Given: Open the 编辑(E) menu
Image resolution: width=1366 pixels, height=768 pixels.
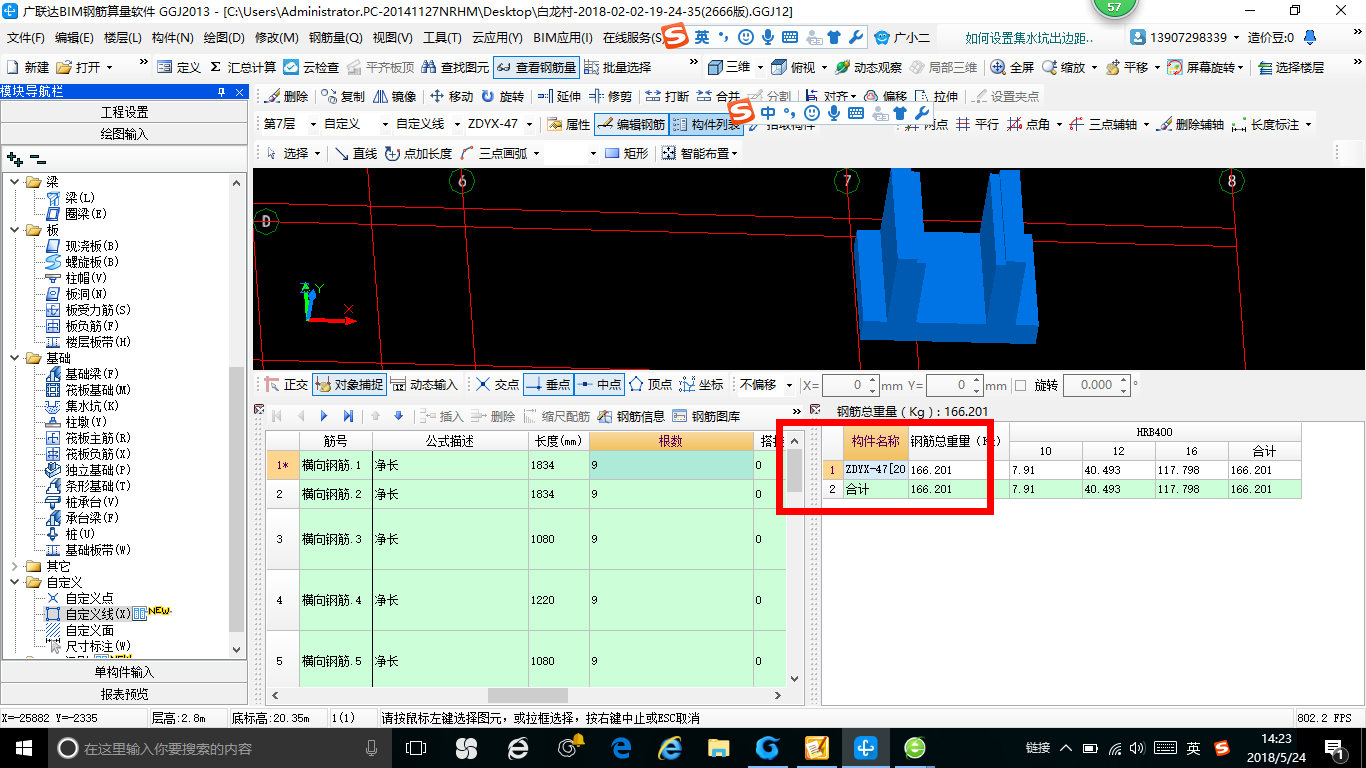Looking at the screenshot, I should tap(74, 38).
